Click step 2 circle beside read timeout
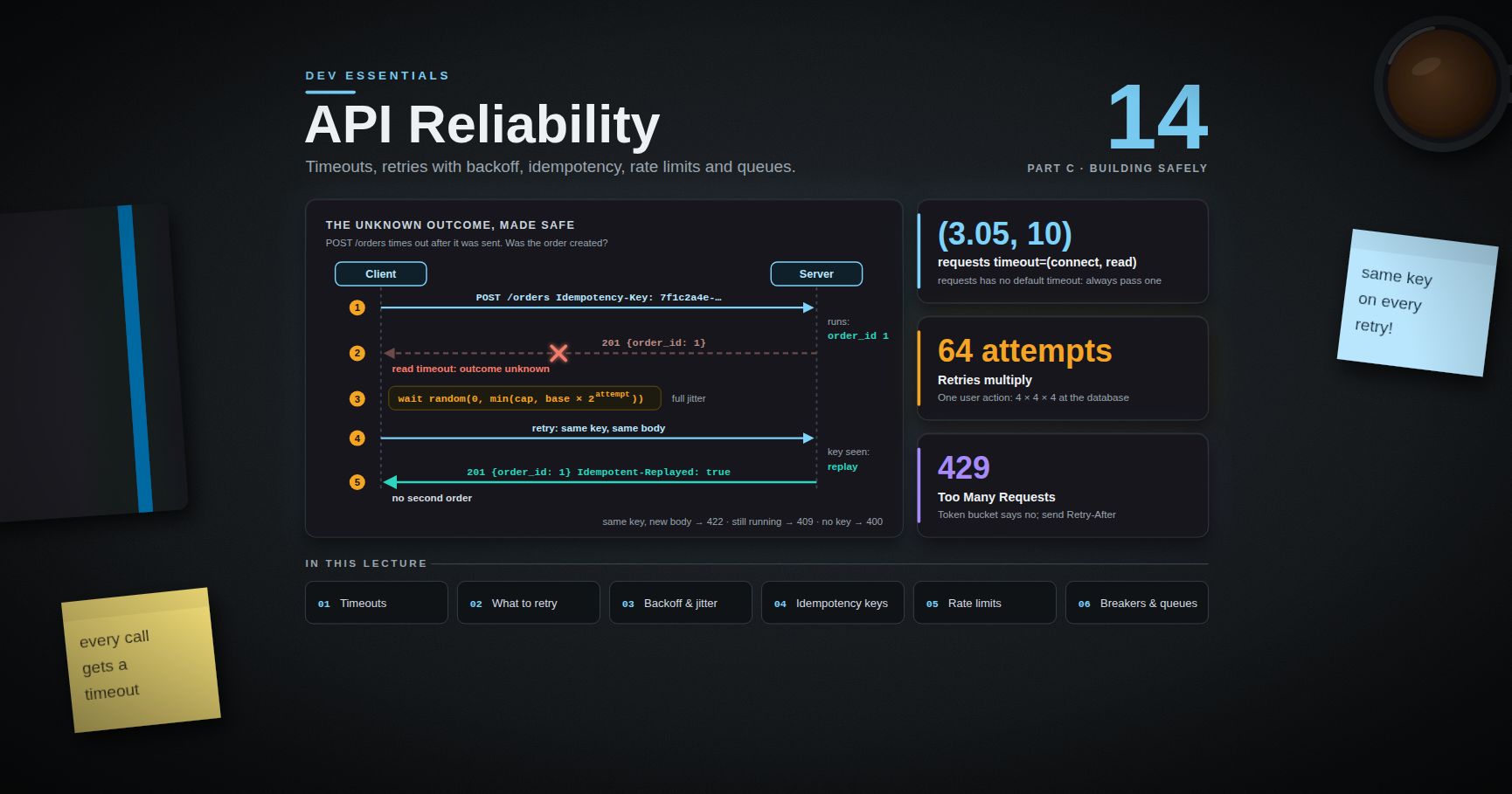 [357, 353]
